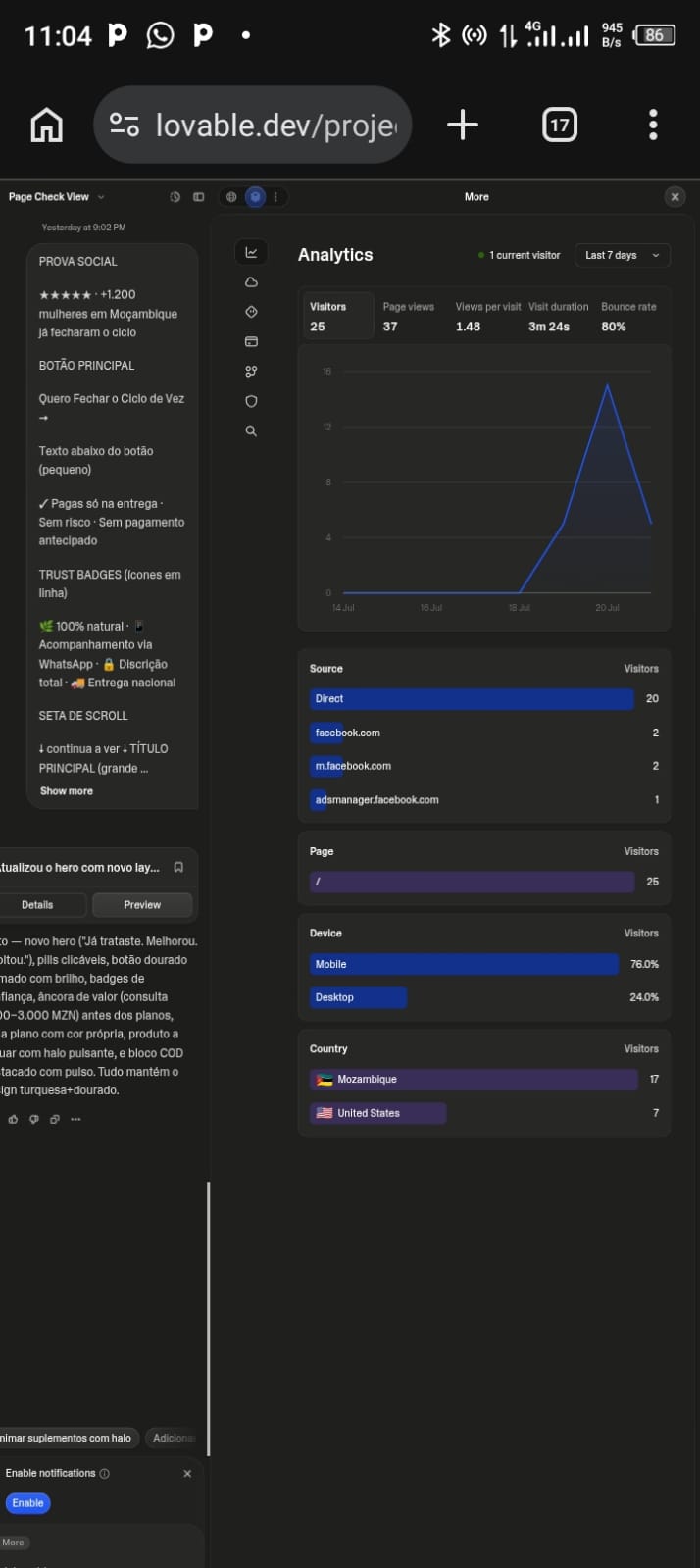This screenshot has height=1568, width=700.
Task: Click the Details button
Action: click(x=37, y=905)
